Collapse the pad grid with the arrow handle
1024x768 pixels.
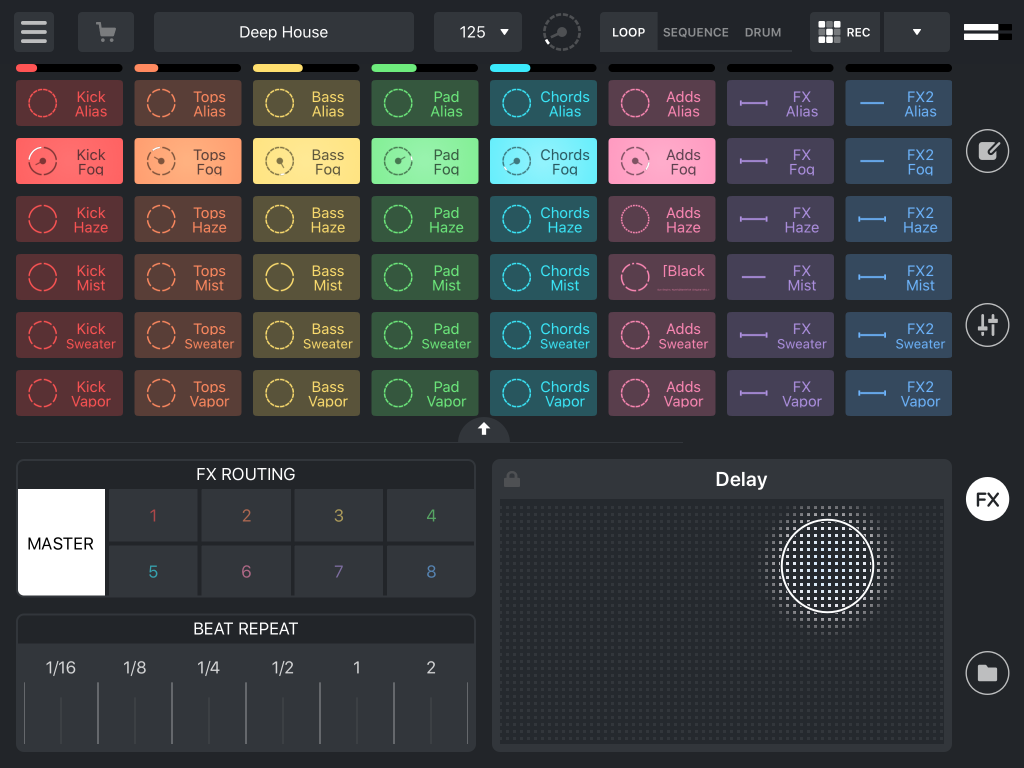(x=484, y=429)
